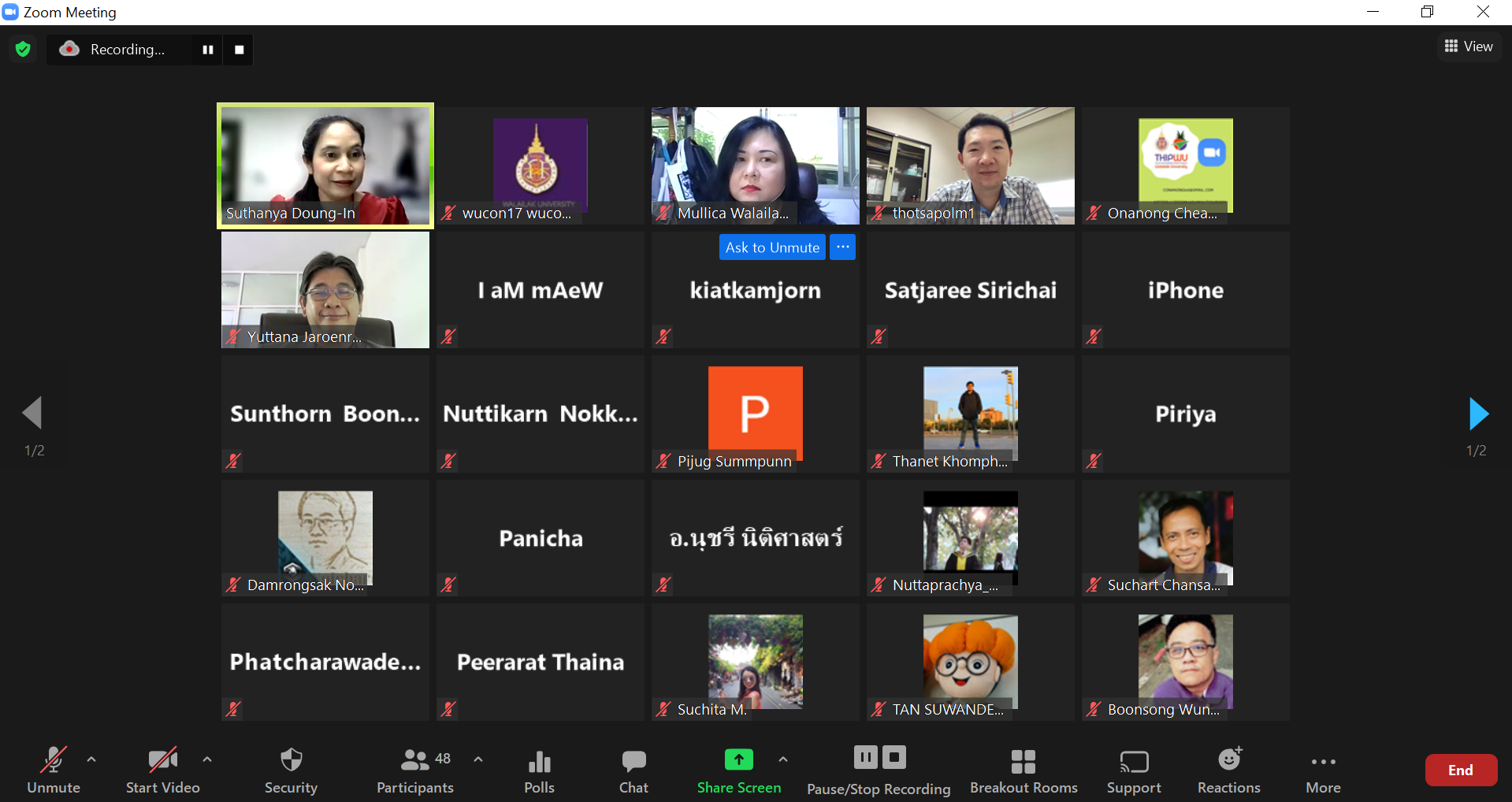Screen dimensions: 1512x802
Task: Start your video camera
Action: coord(163,770)
